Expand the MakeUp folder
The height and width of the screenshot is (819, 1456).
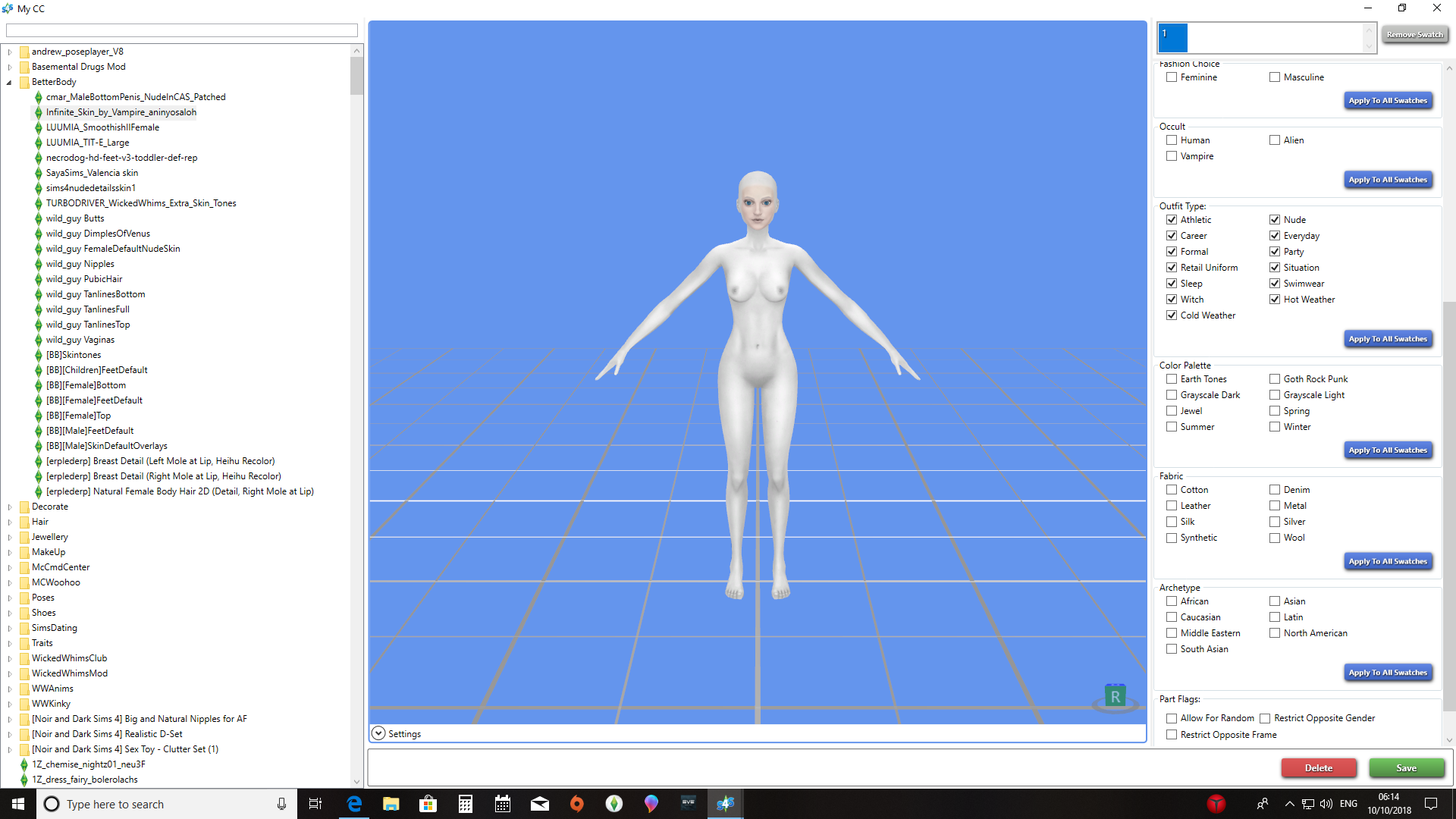coord(9,552)
